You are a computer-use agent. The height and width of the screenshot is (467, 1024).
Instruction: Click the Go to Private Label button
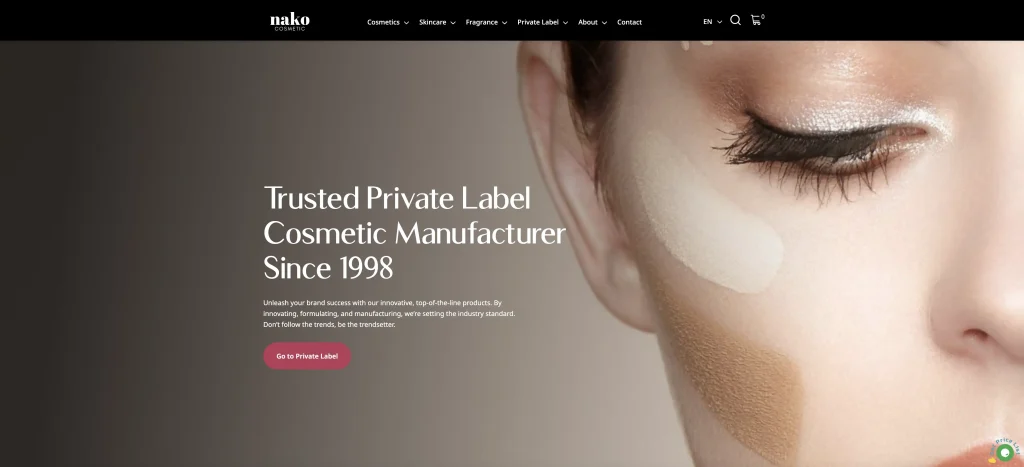coord(307,356)
